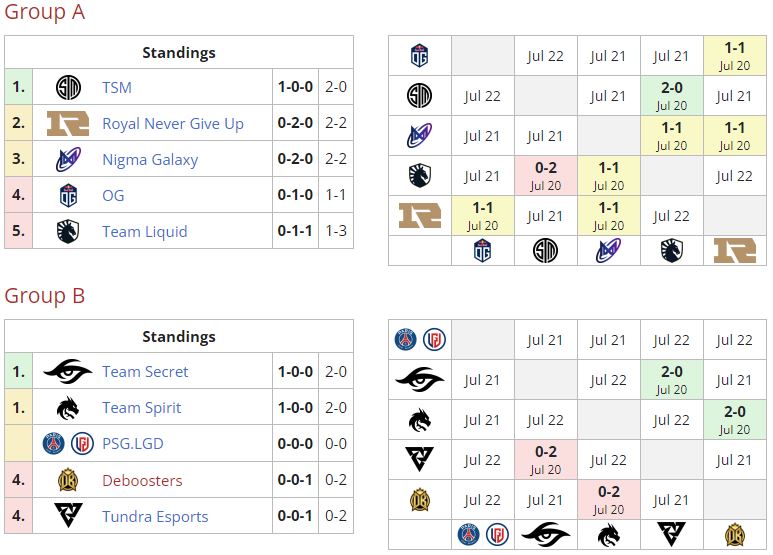Select the red 0-2 cell in Group A crosstable
This screenshot has height=555, width=773.
pos(546,176)
